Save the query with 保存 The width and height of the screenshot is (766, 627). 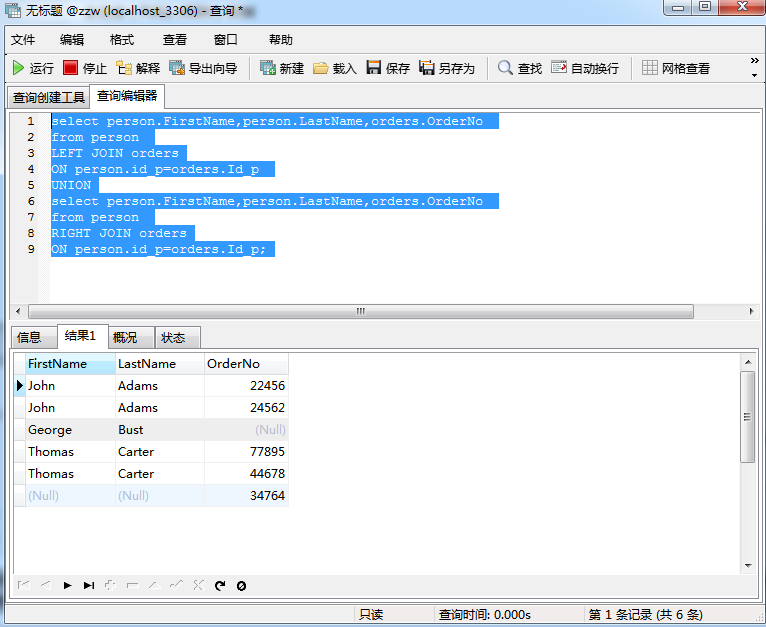coord(388,68)
